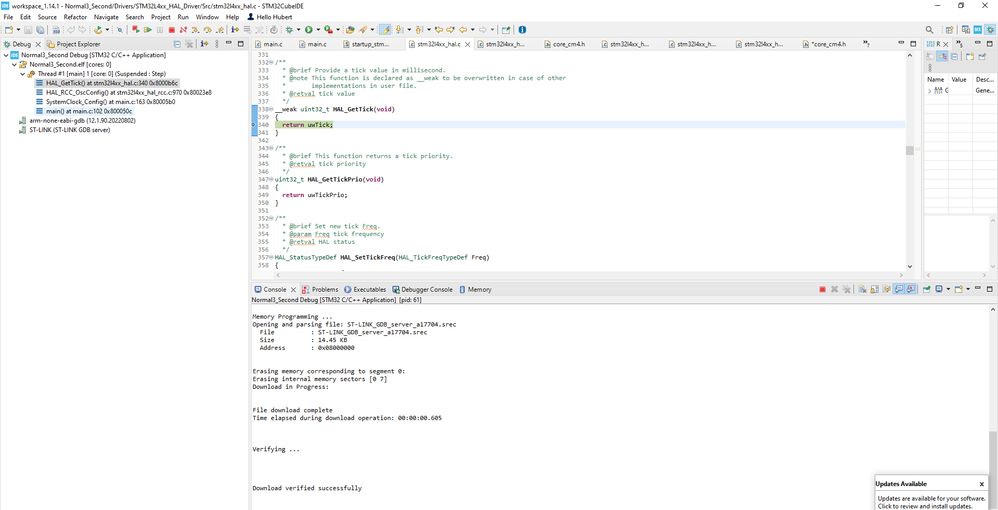Toggle Show Console When Standard Out Changes
The height and width of the screenshot is (510, 998).
coord(898,289)
